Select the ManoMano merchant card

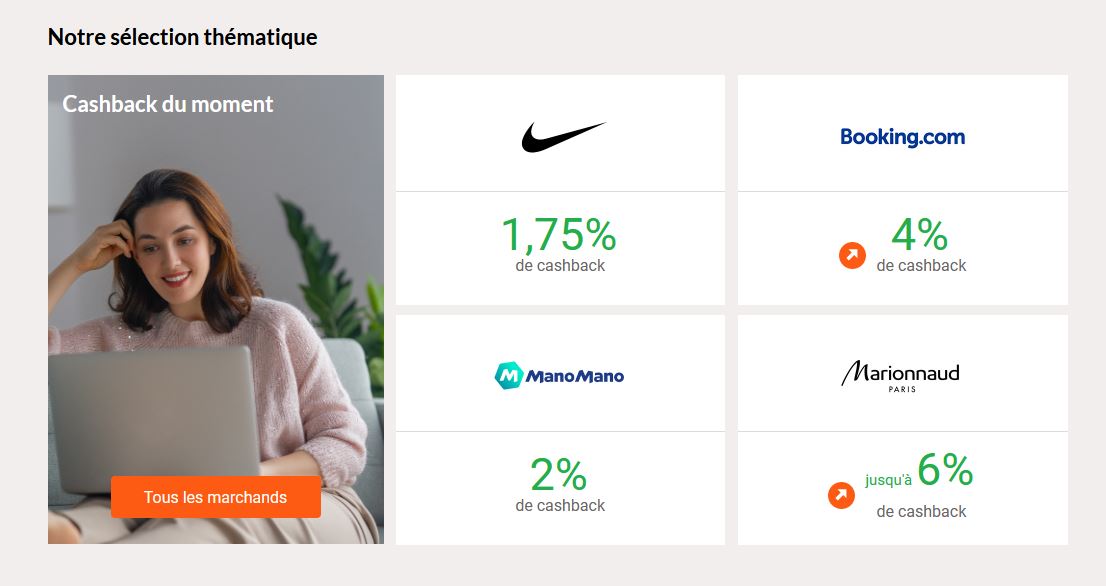pyautogui.click(x=561, y=428)
